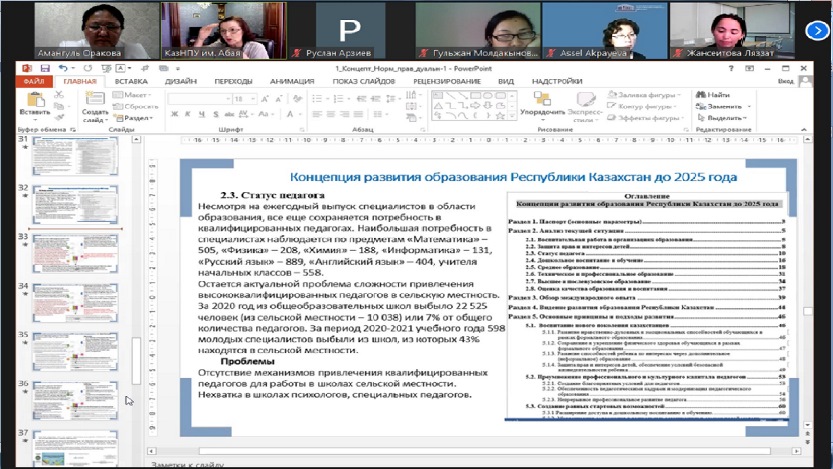Toggle bold formatting (Ж)
833x469 pixels.
point(173,115)
